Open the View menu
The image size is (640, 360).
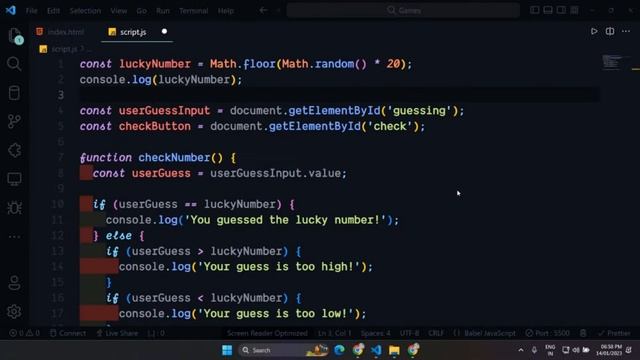[x=118, y=11]
